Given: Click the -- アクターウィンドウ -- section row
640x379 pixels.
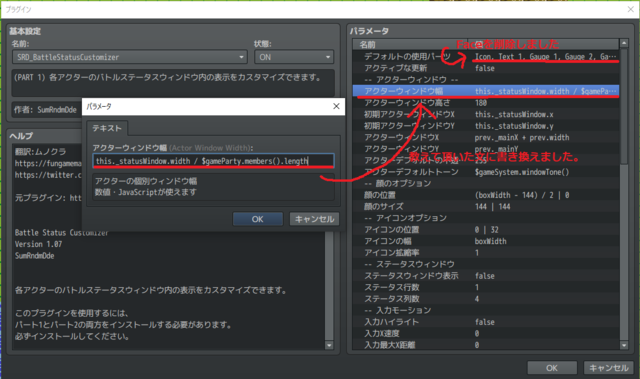Looking at the screenshot, I should [486, 80].
